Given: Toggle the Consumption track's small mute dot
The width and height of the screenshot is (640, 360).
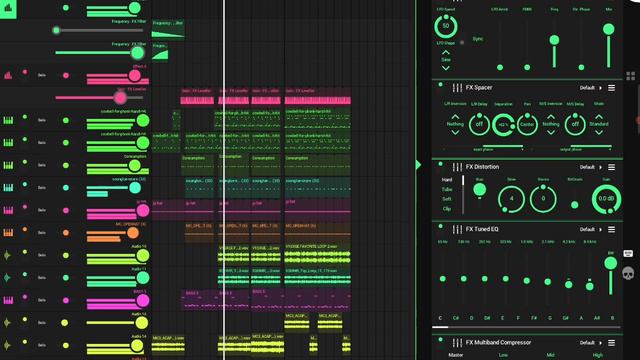Looking at the screenshot, I should coord(25,162).
